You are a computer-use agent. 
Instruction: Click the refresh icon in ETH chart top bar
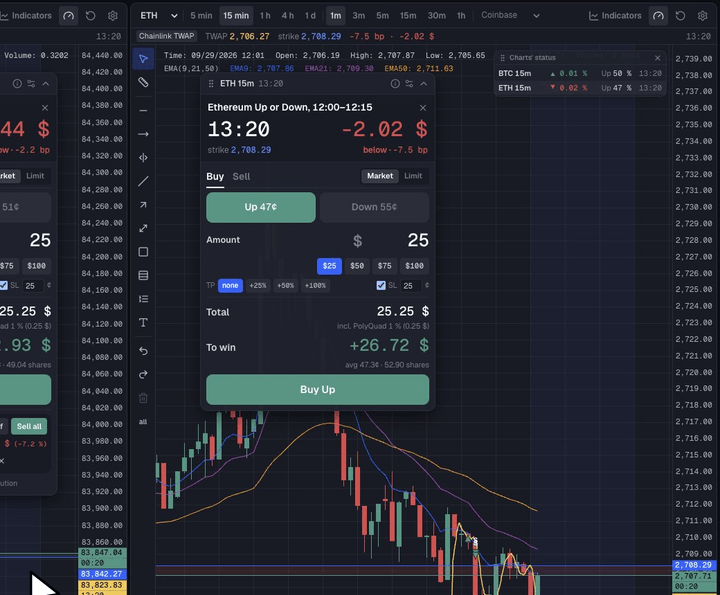click(681, 16)
